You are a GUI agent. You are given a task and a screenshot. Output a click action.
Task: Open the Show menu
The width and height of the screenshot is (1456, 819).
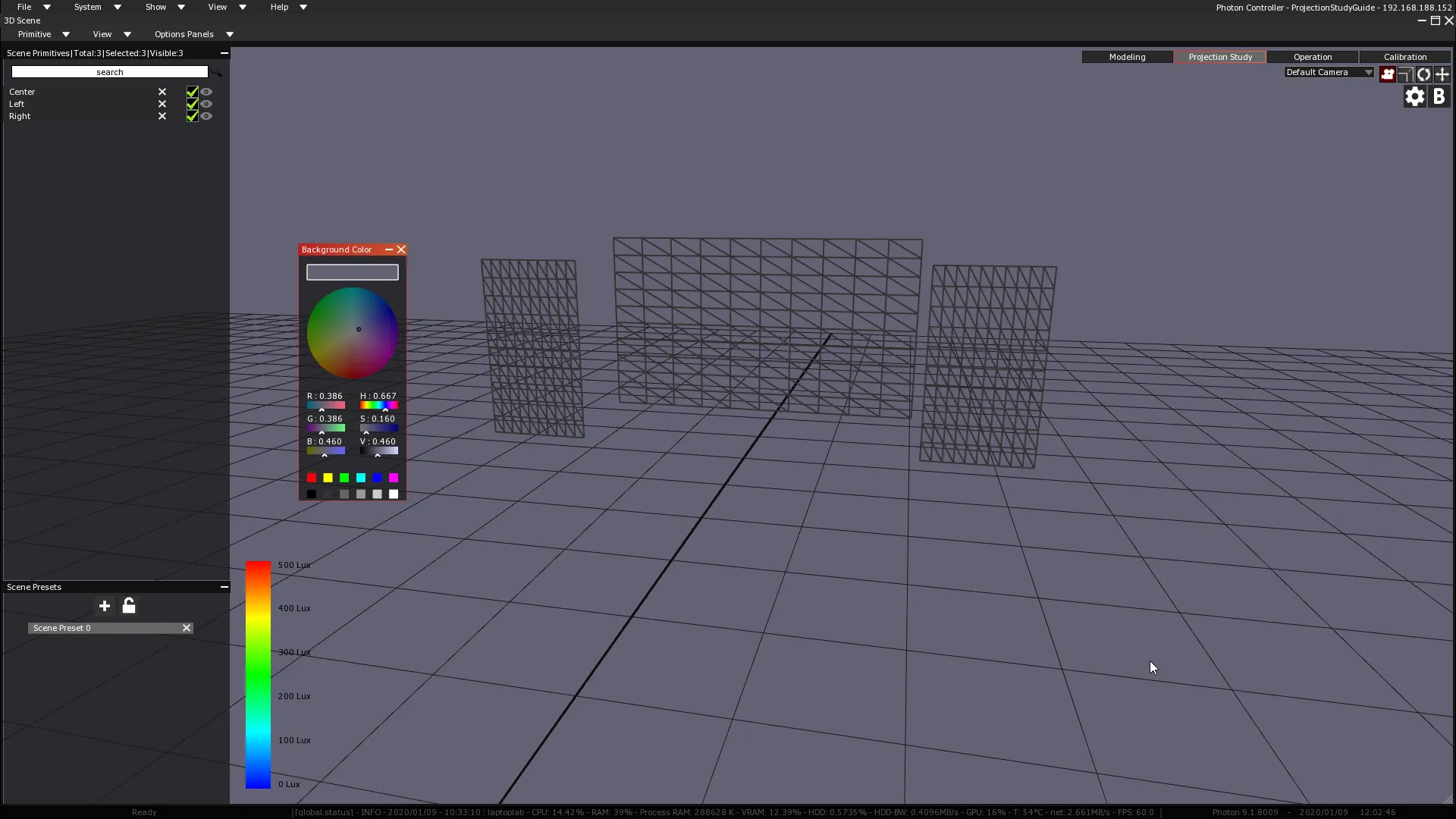165,7
